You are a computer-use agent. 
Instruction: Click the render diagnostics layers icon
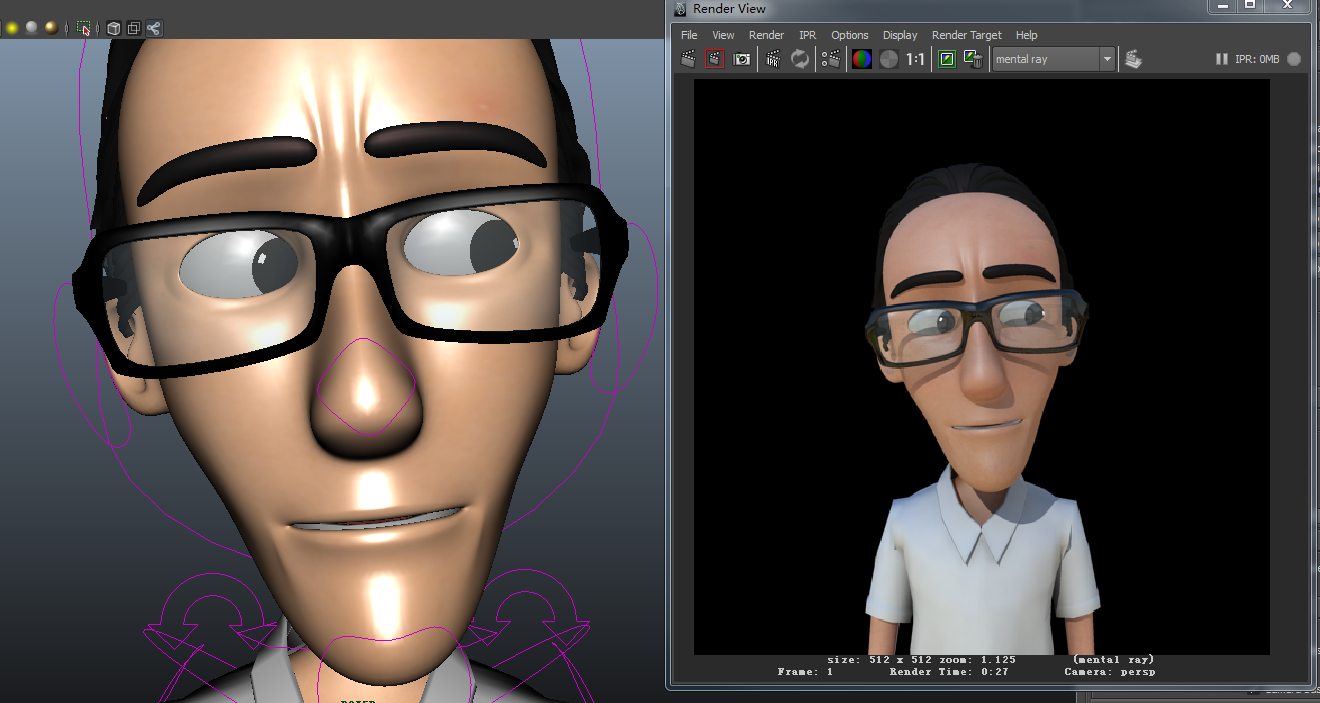1133,59
